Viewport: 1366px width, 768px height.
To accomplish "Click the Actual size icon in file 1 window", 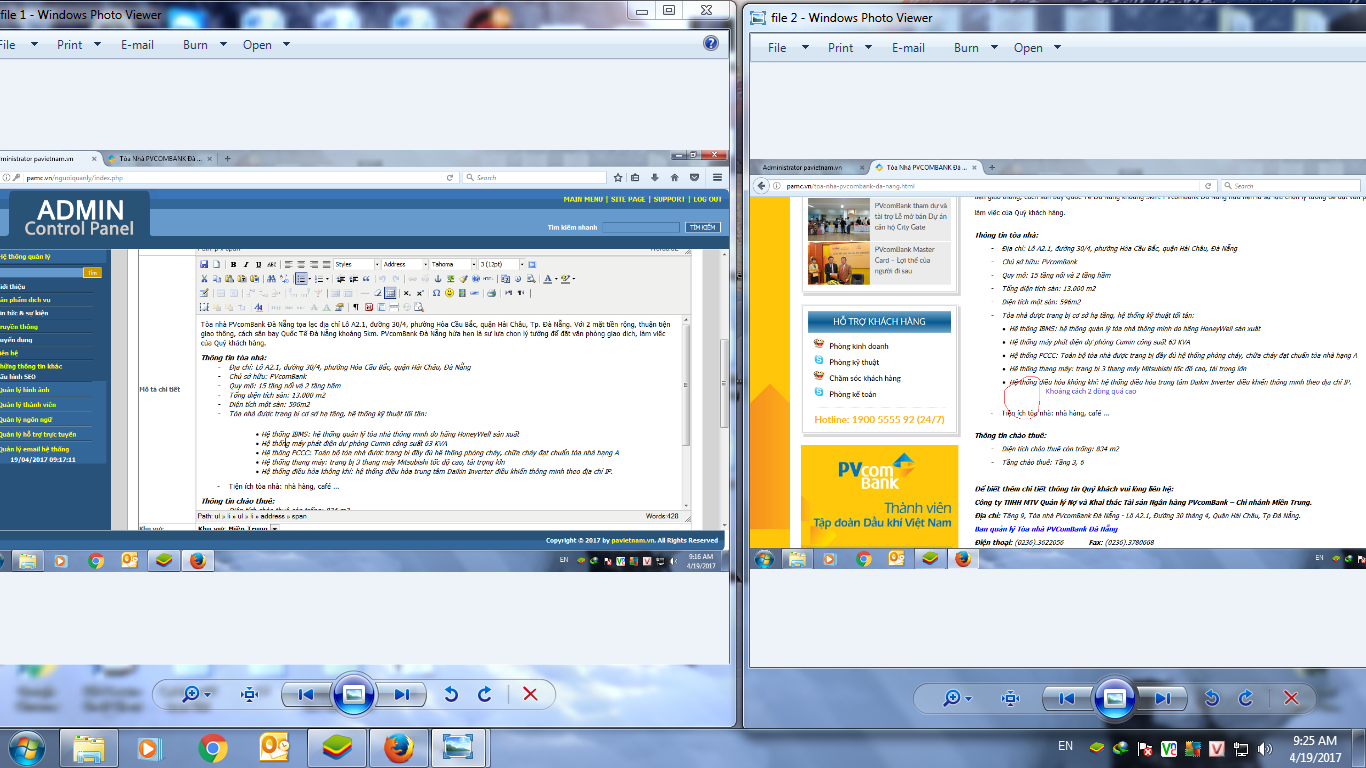I will click(250, 694).
